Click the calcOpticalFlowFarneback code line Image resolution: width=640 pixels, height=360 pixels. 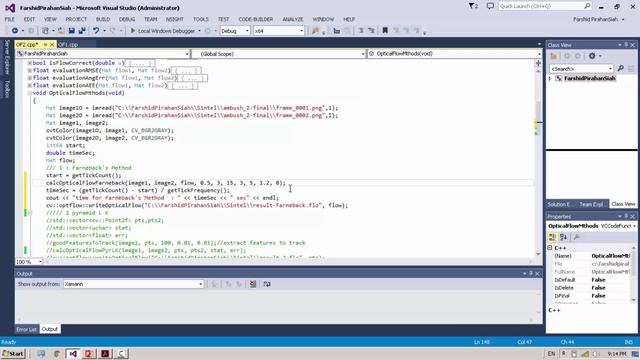click(x=166, y=183)
